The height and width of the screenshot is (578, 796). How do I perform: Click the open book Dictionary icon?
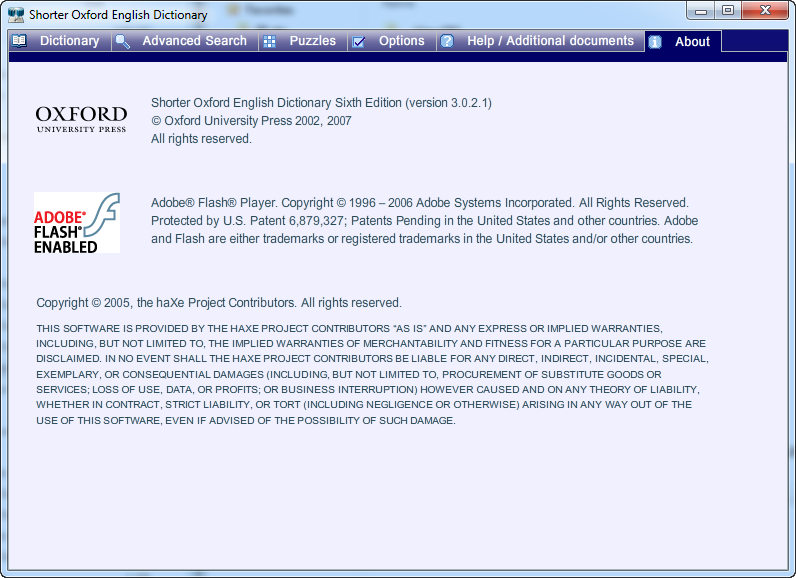[19, 41]
